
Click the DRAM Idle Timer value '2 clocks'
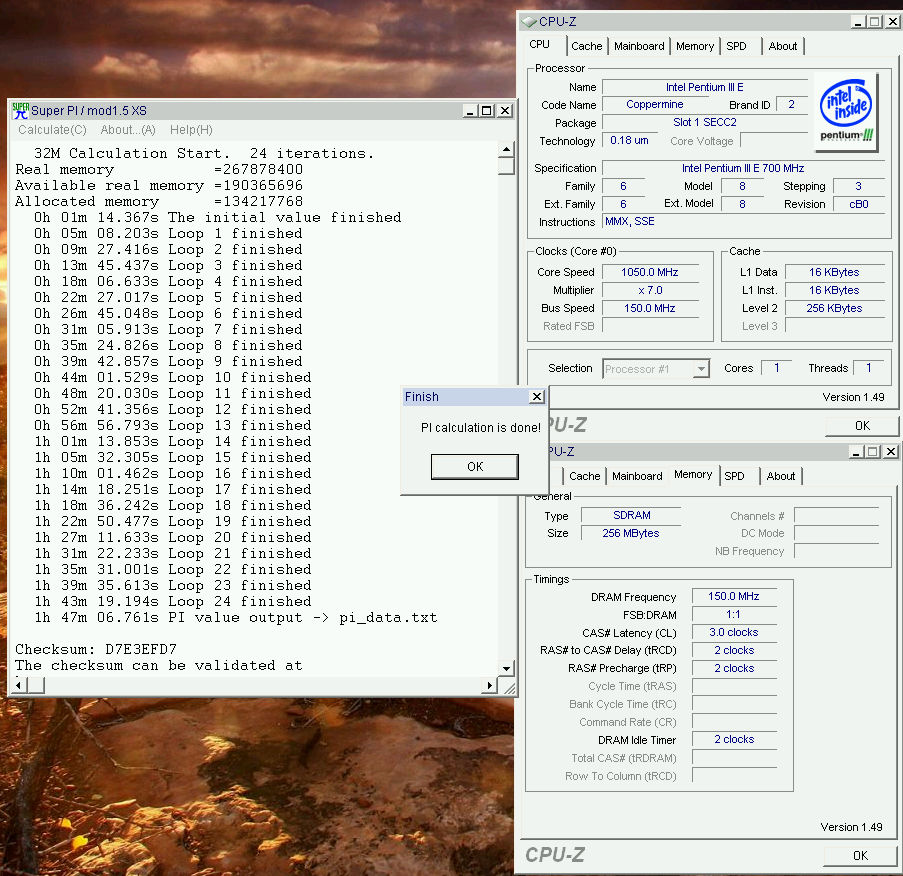734,739
